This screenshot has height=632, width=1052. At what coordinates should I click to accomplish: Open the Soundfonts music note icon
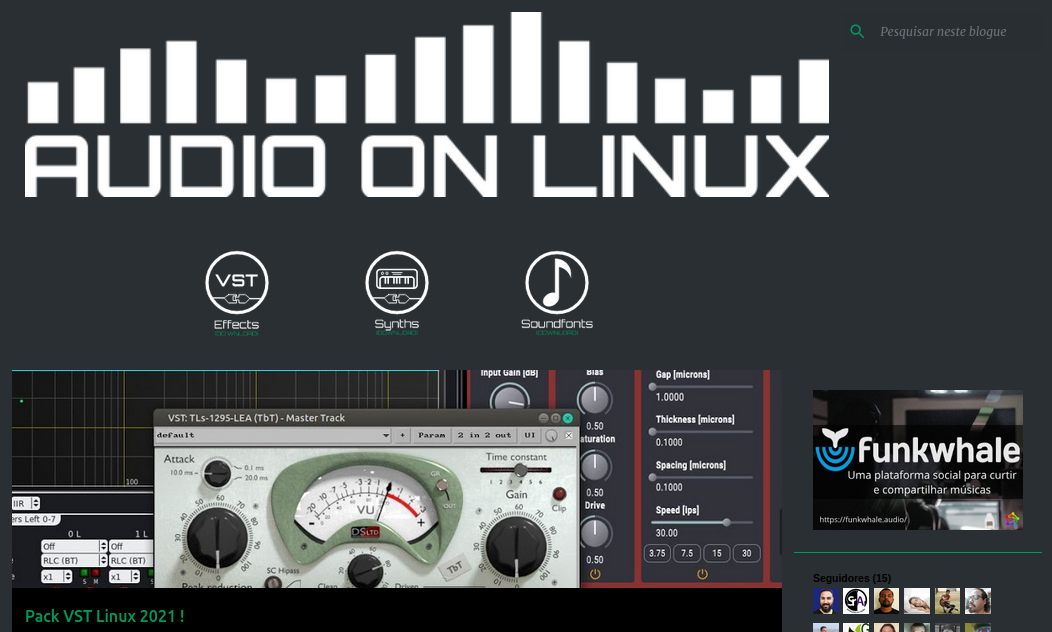coord(557,293)
